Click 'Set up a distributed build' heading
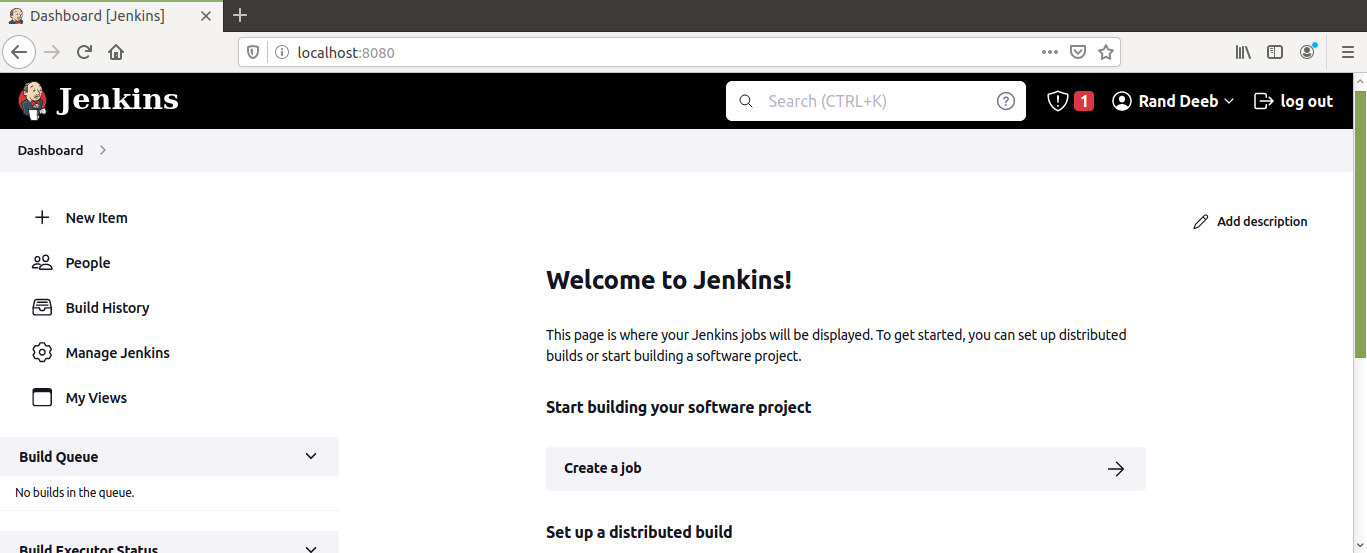 tap(639, 532)
